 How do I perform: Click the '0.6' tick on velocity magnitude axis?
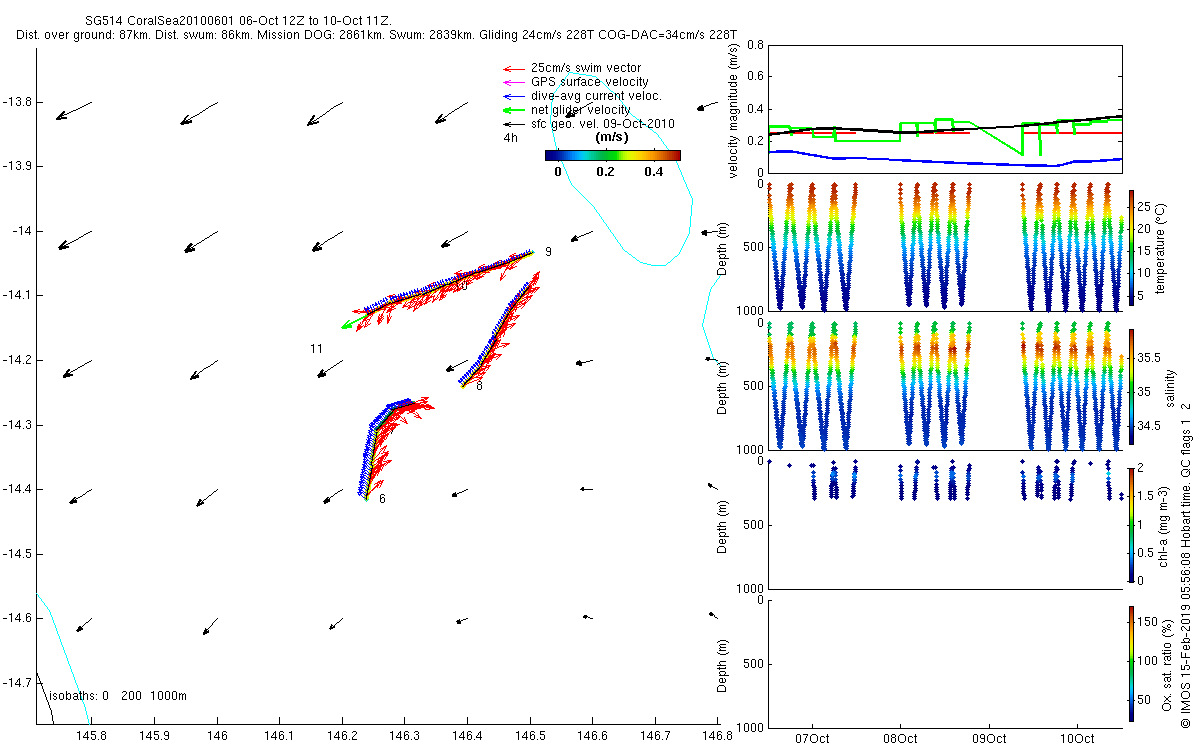755,77
